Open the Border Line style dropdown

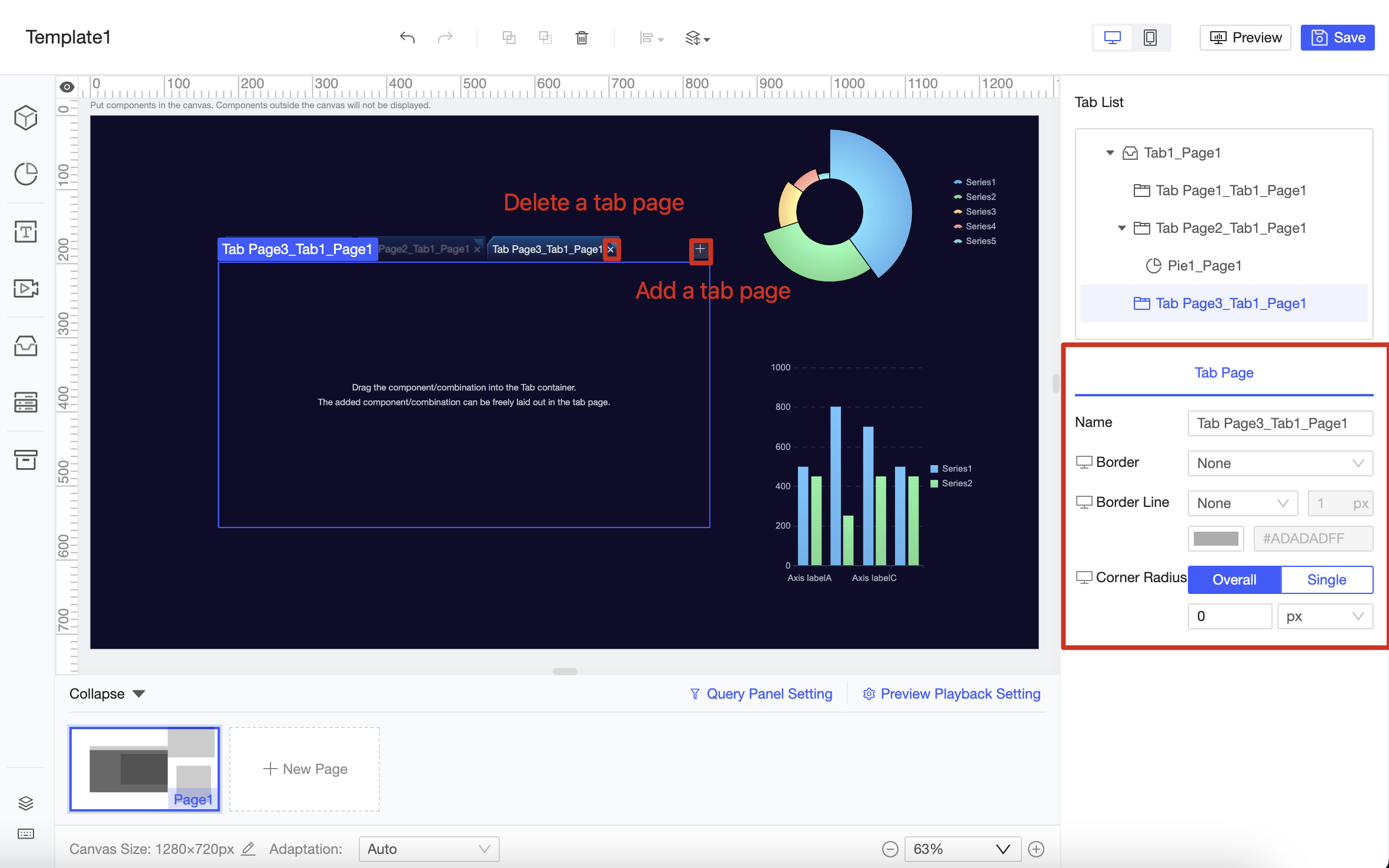1243,503
